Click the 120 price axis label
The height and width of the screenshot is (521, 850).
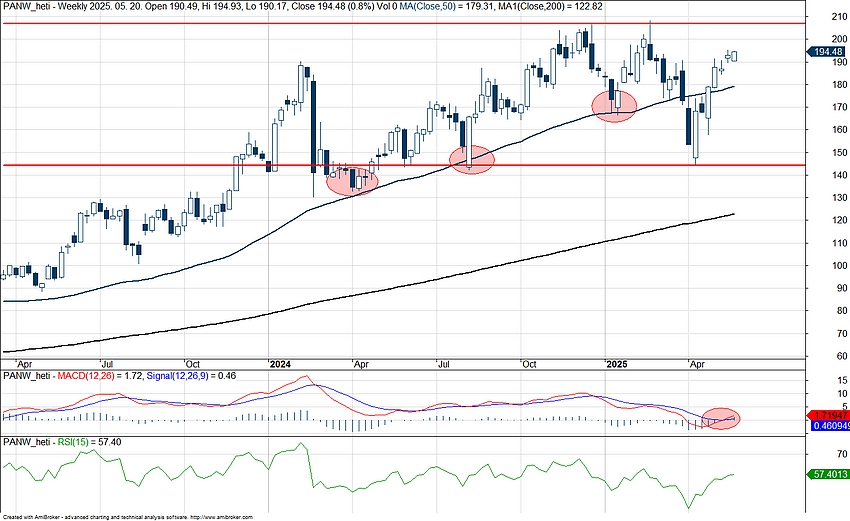tap(839, 220)
